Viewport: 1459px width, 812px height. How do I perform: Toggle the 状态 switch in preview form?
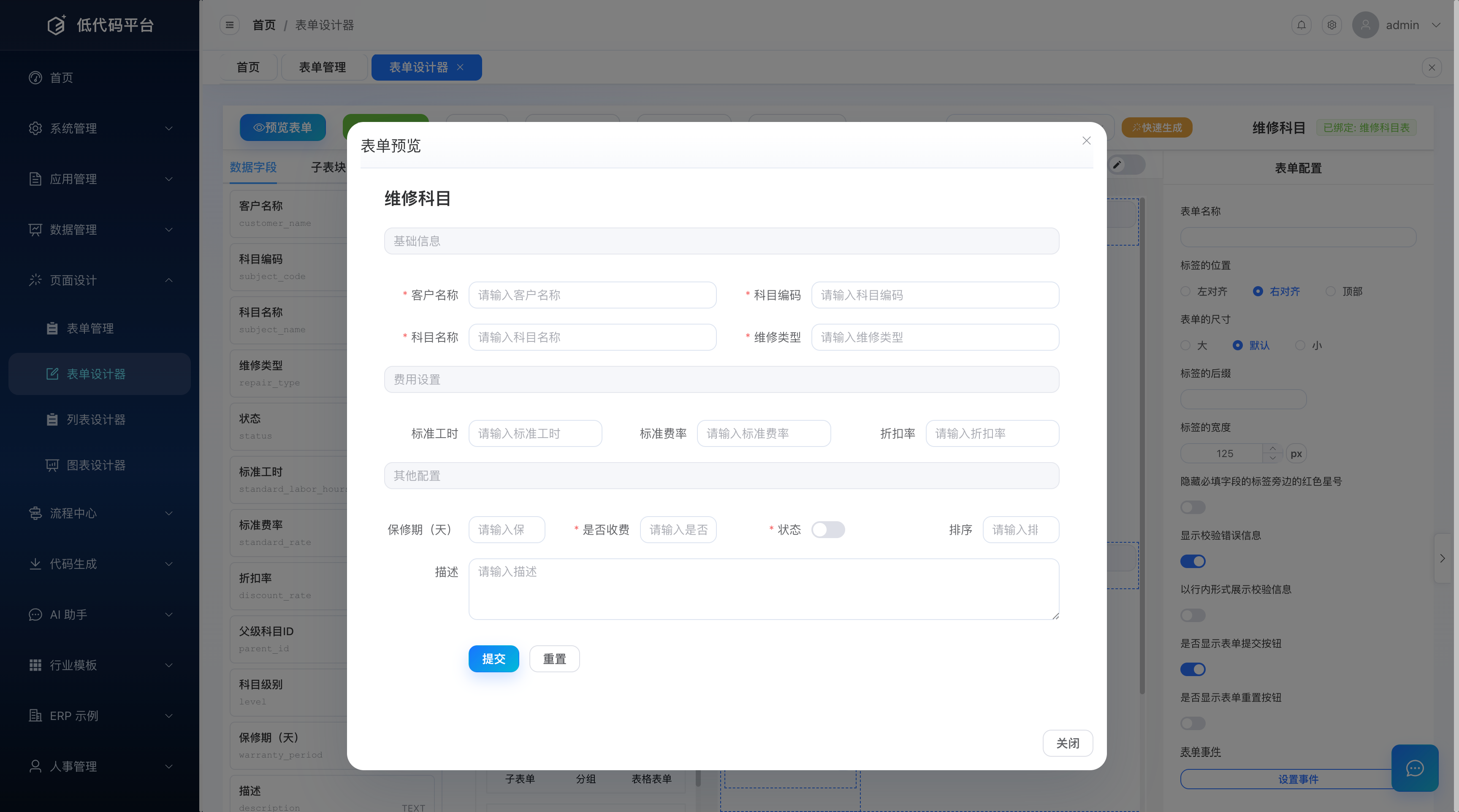[x=828, y=529]
